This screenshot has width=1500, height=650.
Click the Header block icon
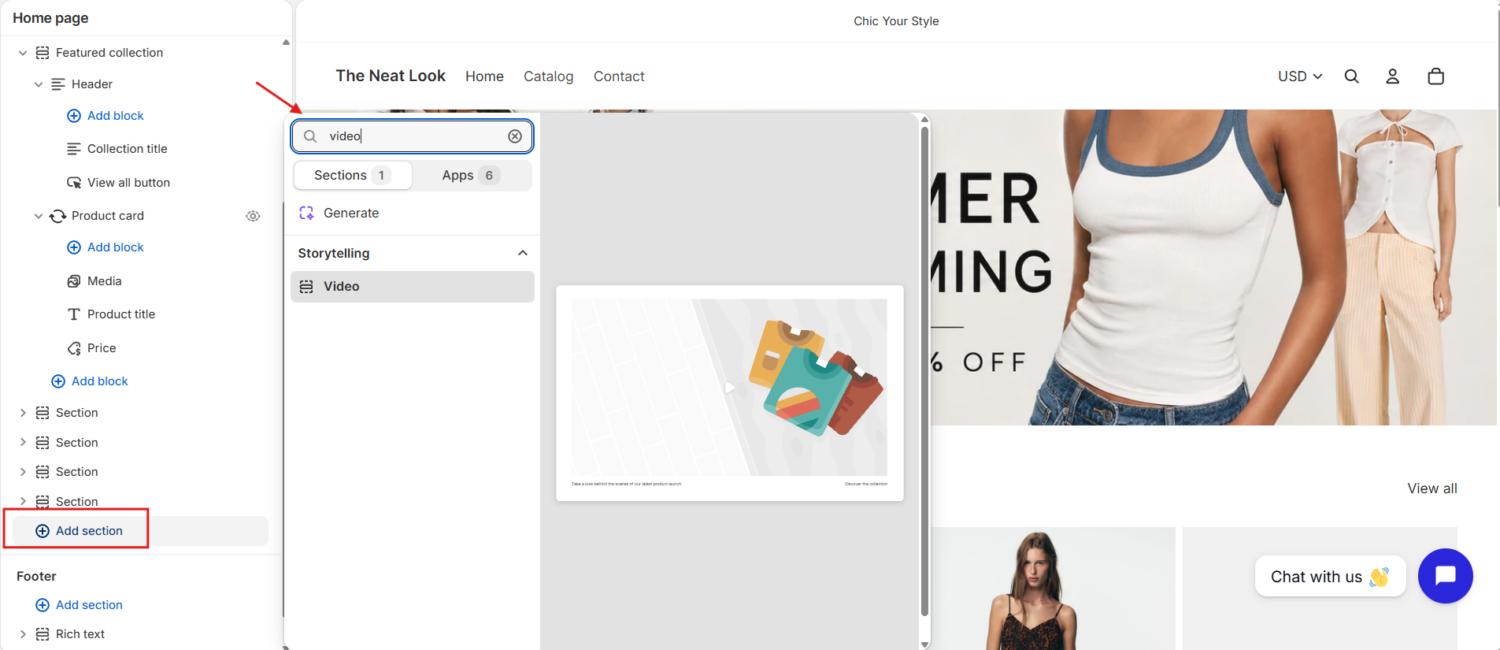(x=58, y=84)
